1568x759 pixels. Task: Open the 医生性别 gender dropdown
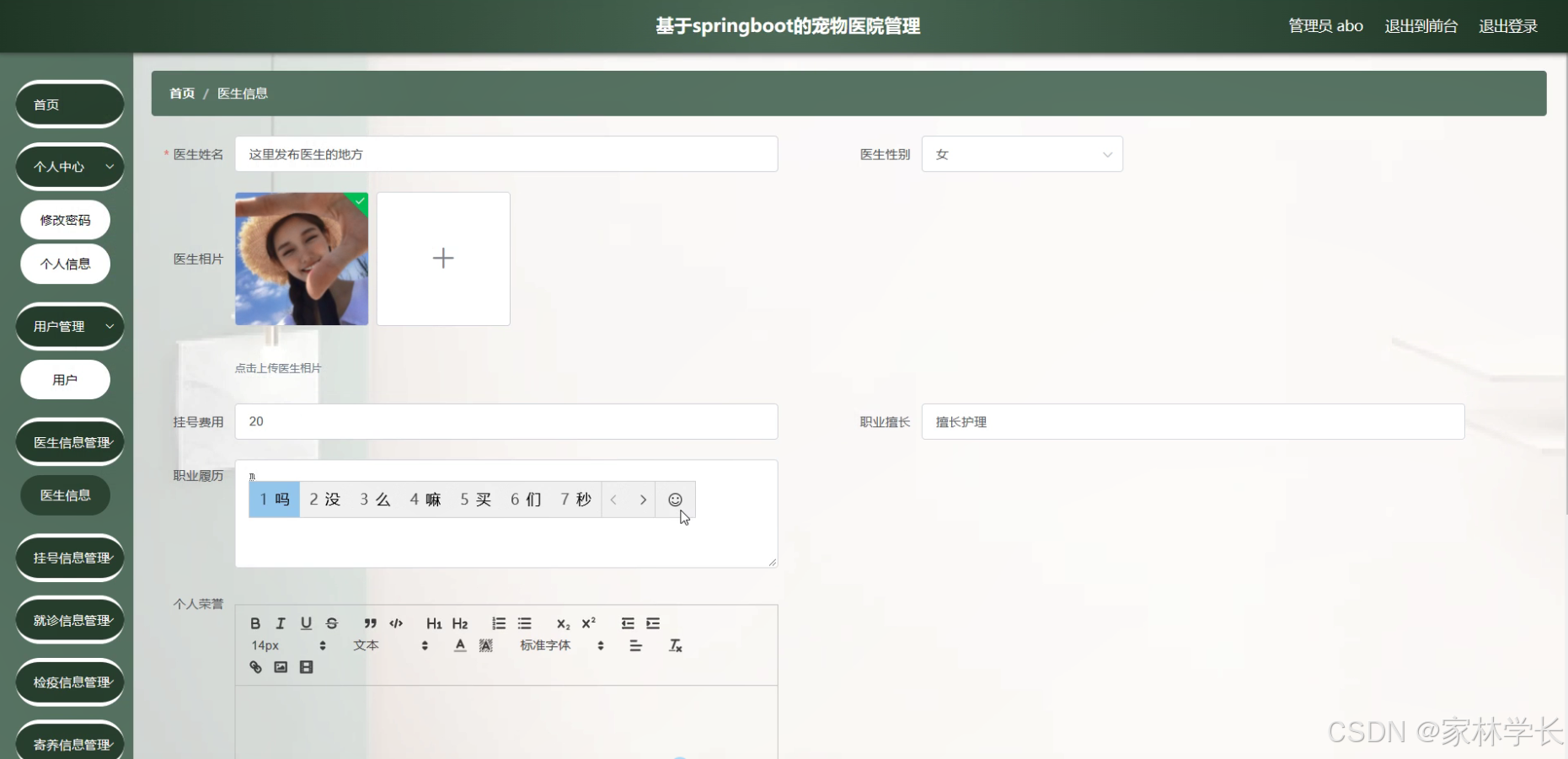1022,154
